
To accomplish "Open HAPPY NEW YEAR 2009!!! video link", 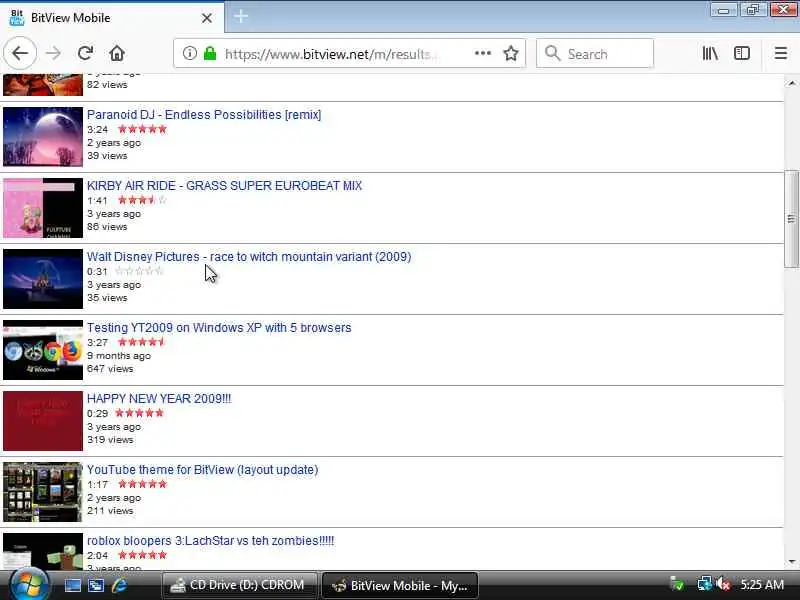I will [159, 398].
